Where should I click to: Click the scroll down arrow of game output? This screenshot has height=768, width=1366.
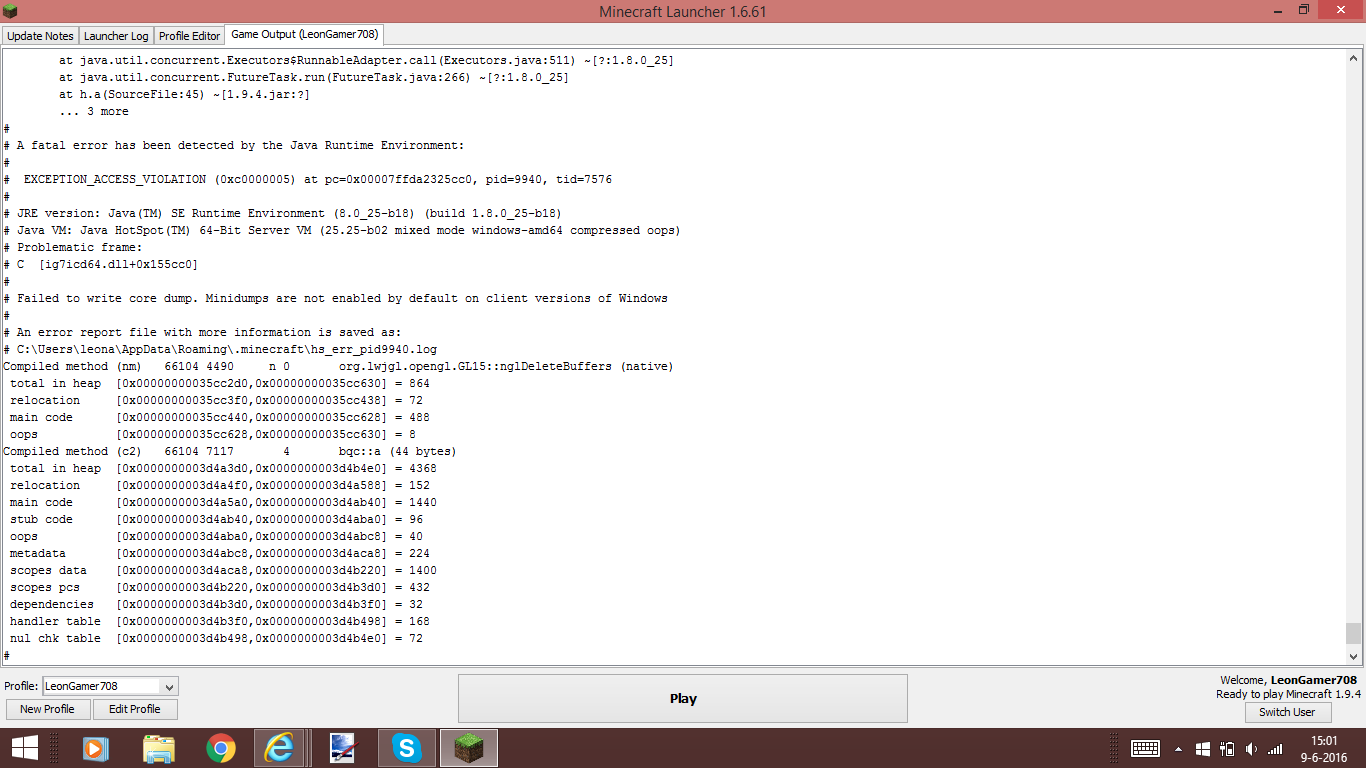tap(1354, 656)
